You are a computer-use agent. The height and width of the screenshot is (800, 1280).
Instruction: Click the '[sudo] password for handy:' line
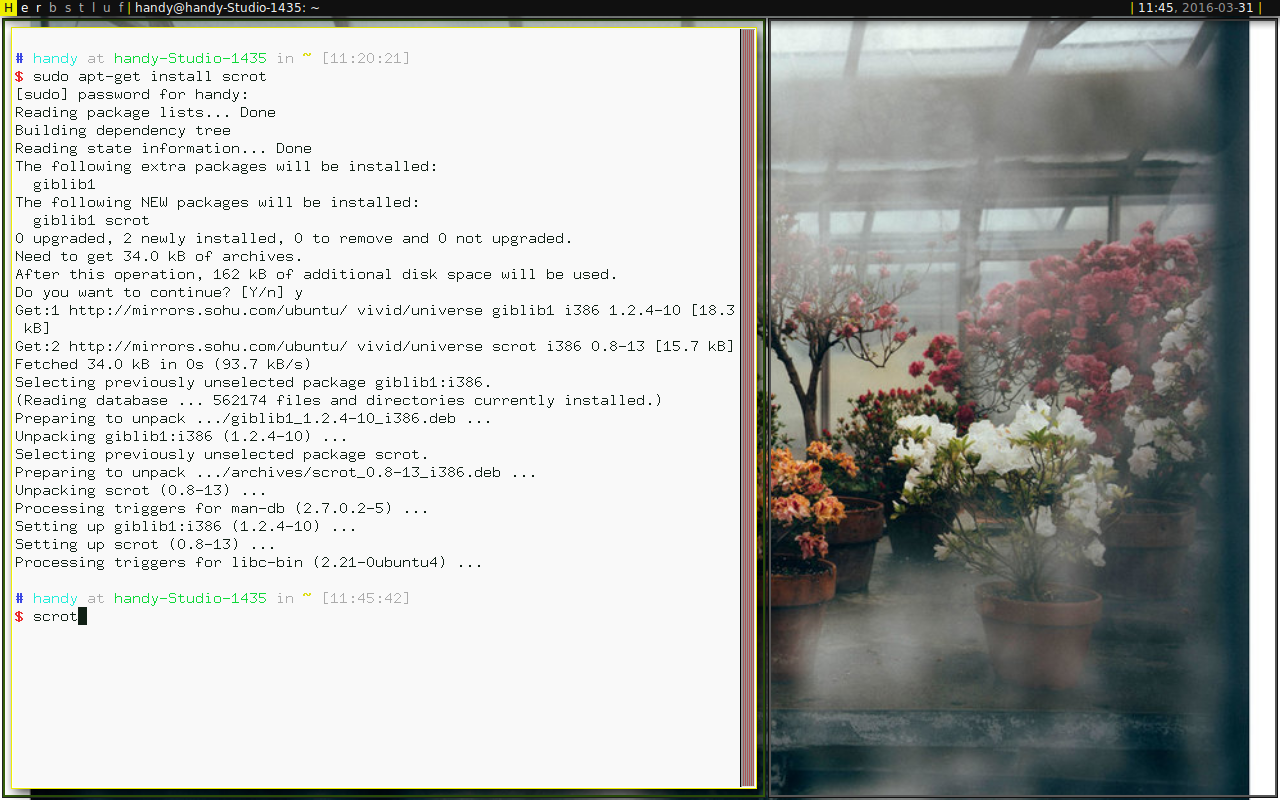[x=132, y=95]
